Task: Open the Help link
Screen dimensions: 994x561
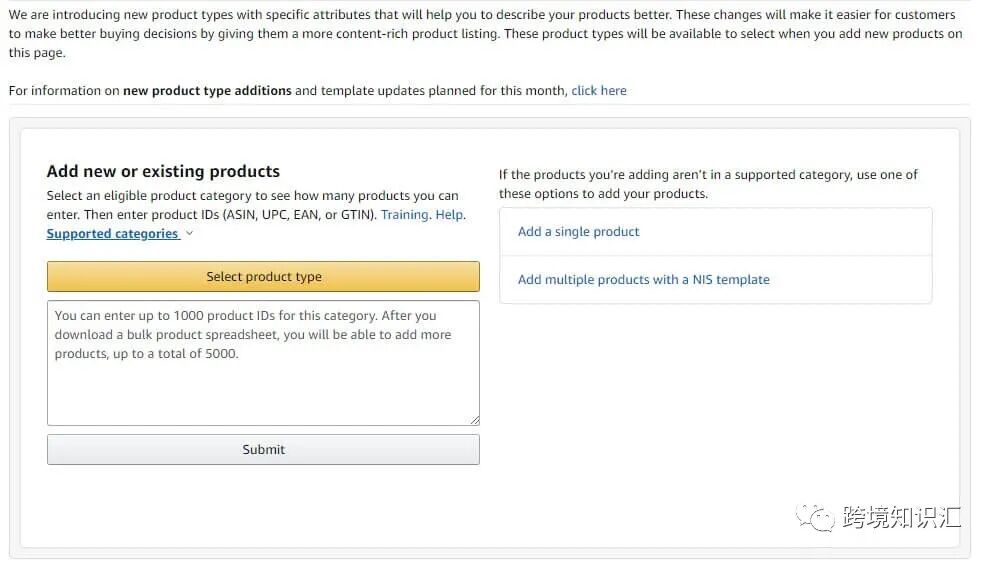Action: 450,215
